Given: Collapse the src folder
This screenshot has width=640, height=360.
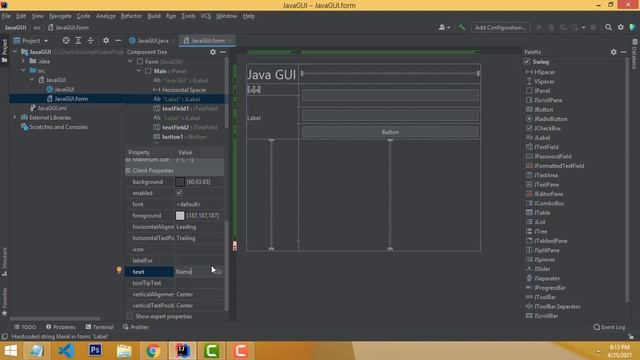Looking at the screenshot, I should [x=23, y=71].
